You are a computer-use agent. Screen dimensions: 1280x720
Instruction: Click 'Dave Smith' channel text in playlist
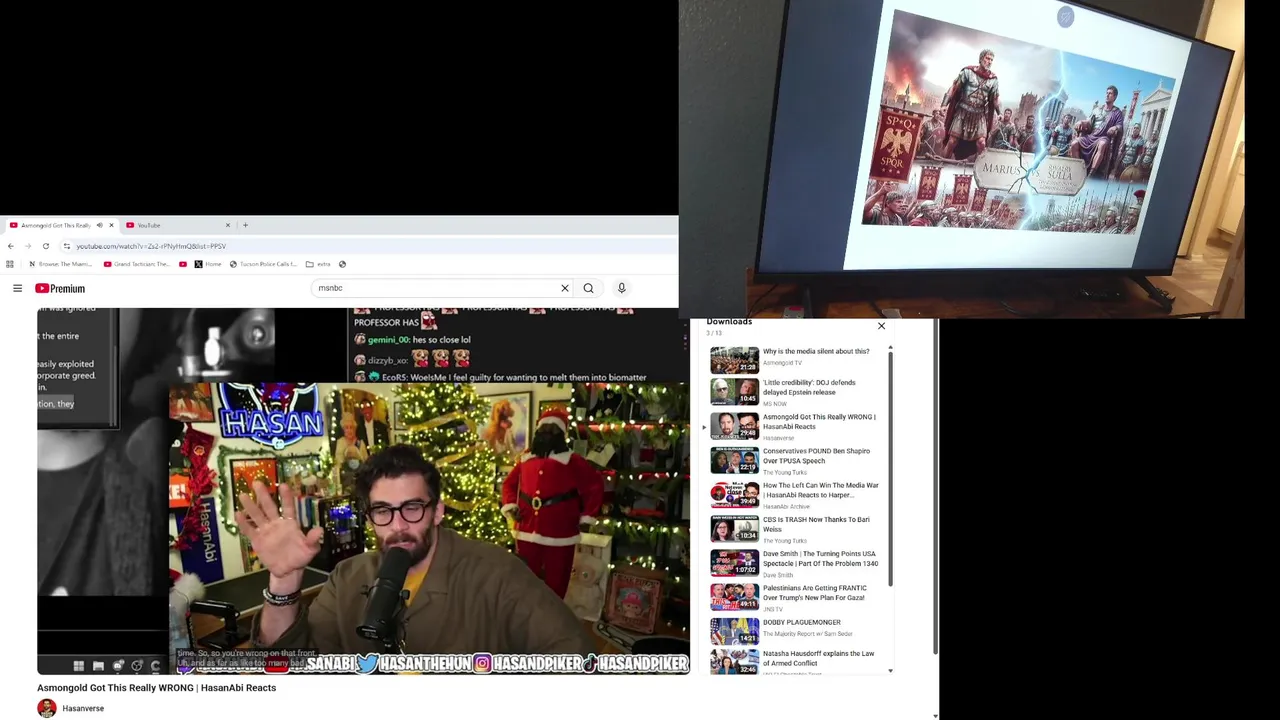[x=778, y=575]
